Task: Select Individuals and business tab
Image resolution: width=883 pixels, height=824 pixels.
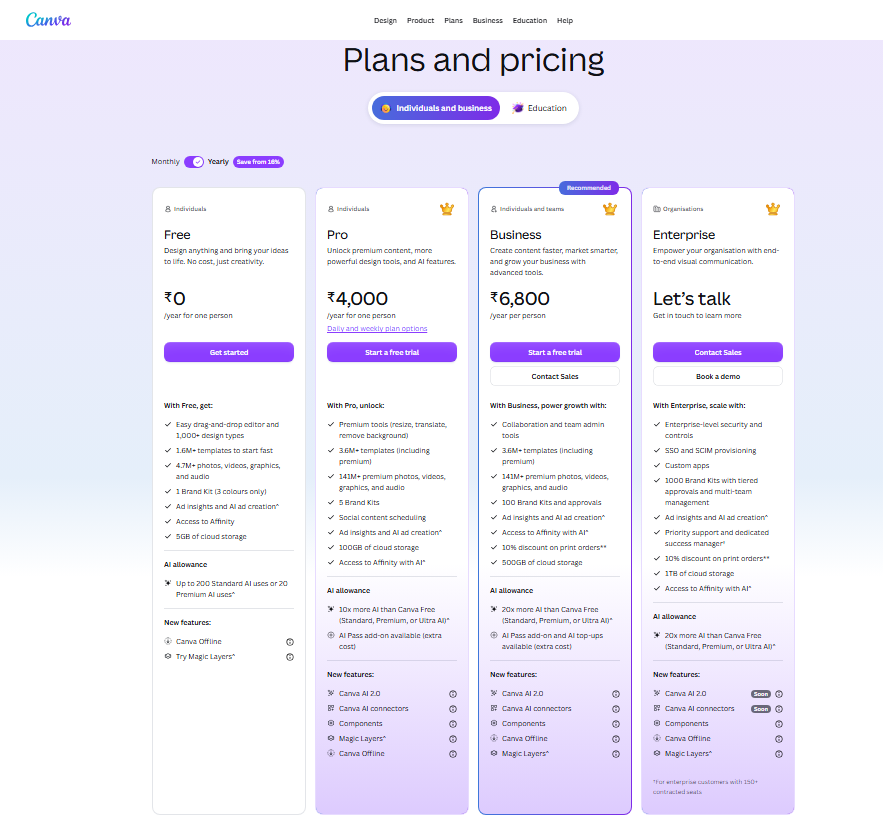Action: tap(436, 108)
